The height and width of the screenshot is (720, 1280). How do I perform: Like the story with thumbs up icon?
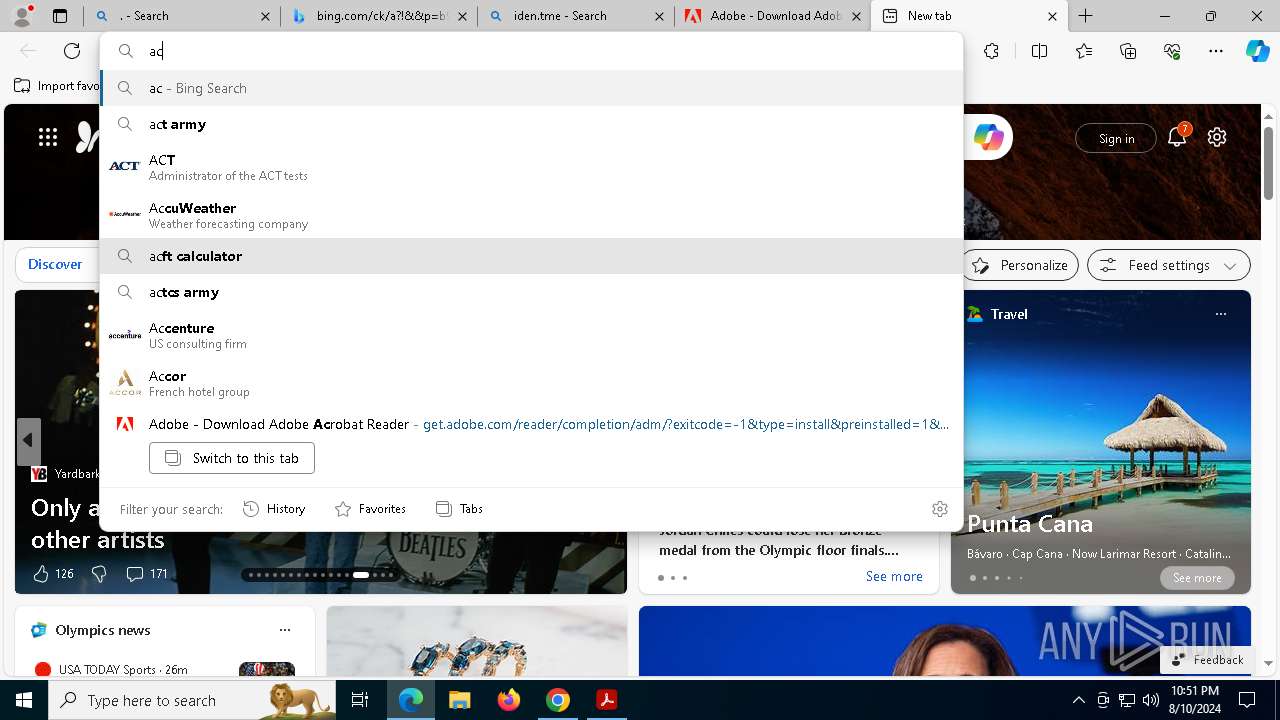(x=41, y=574)
